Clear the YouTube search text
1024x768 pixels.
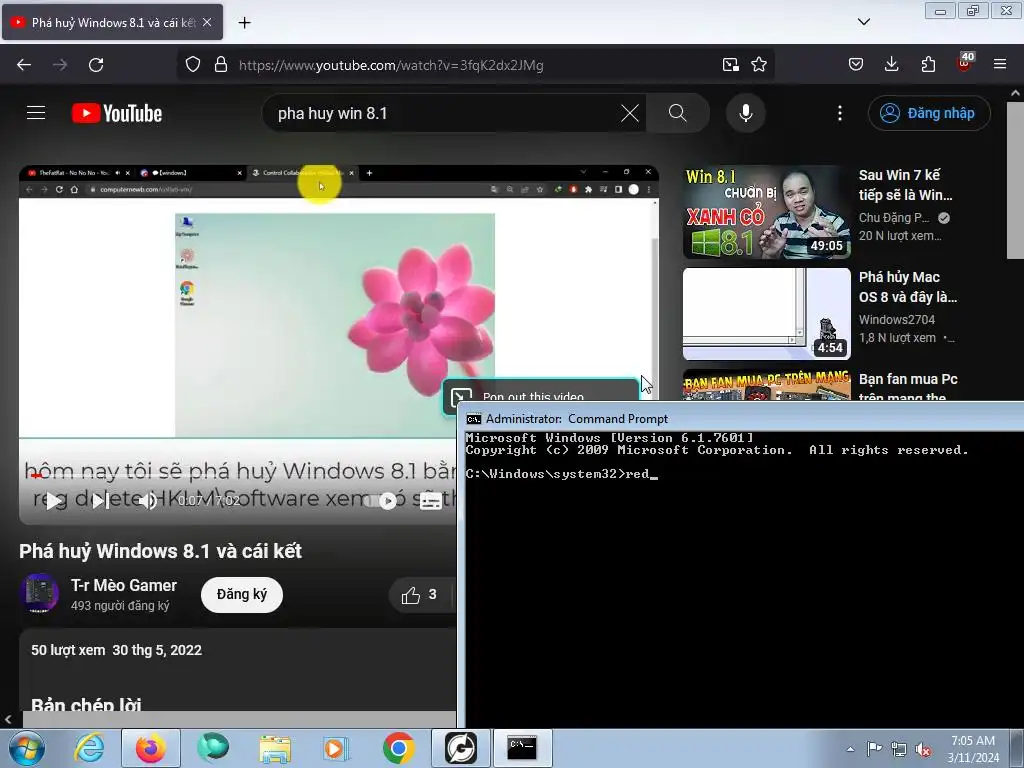[630, 113]
